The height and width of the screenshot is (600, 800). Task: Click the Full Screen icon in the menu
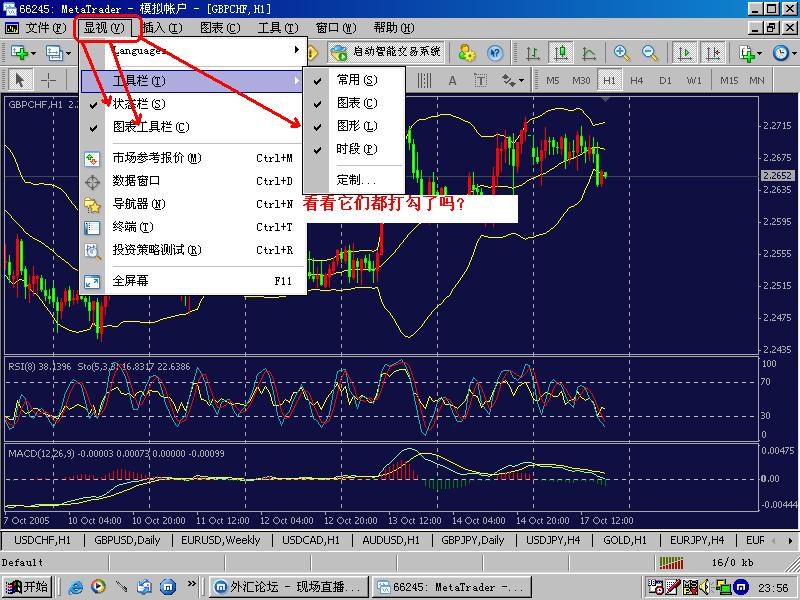pyautogui.click(x=92, y=281)
